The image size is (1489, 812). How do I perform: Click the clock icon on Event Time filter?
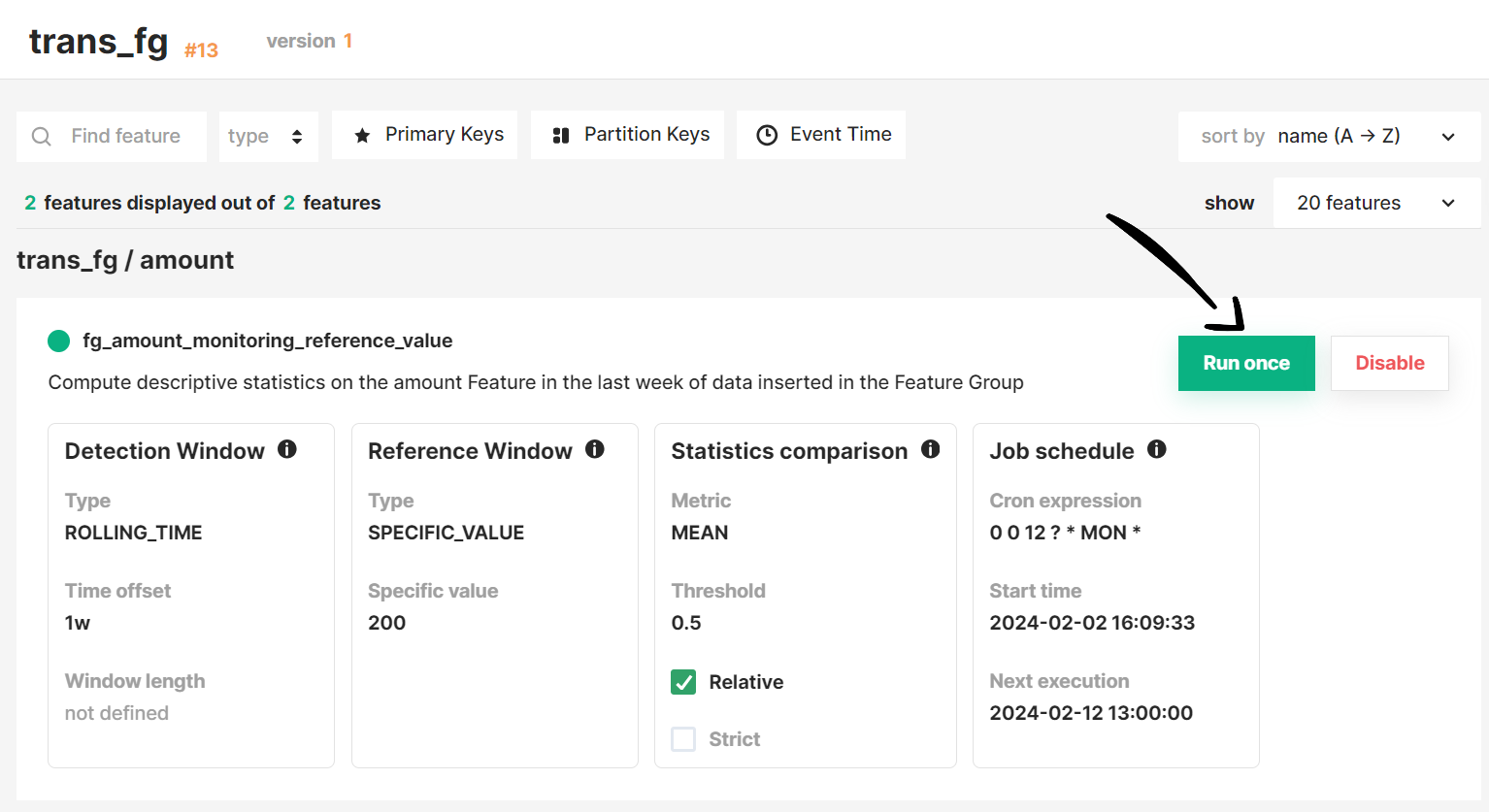pos(767,134)
